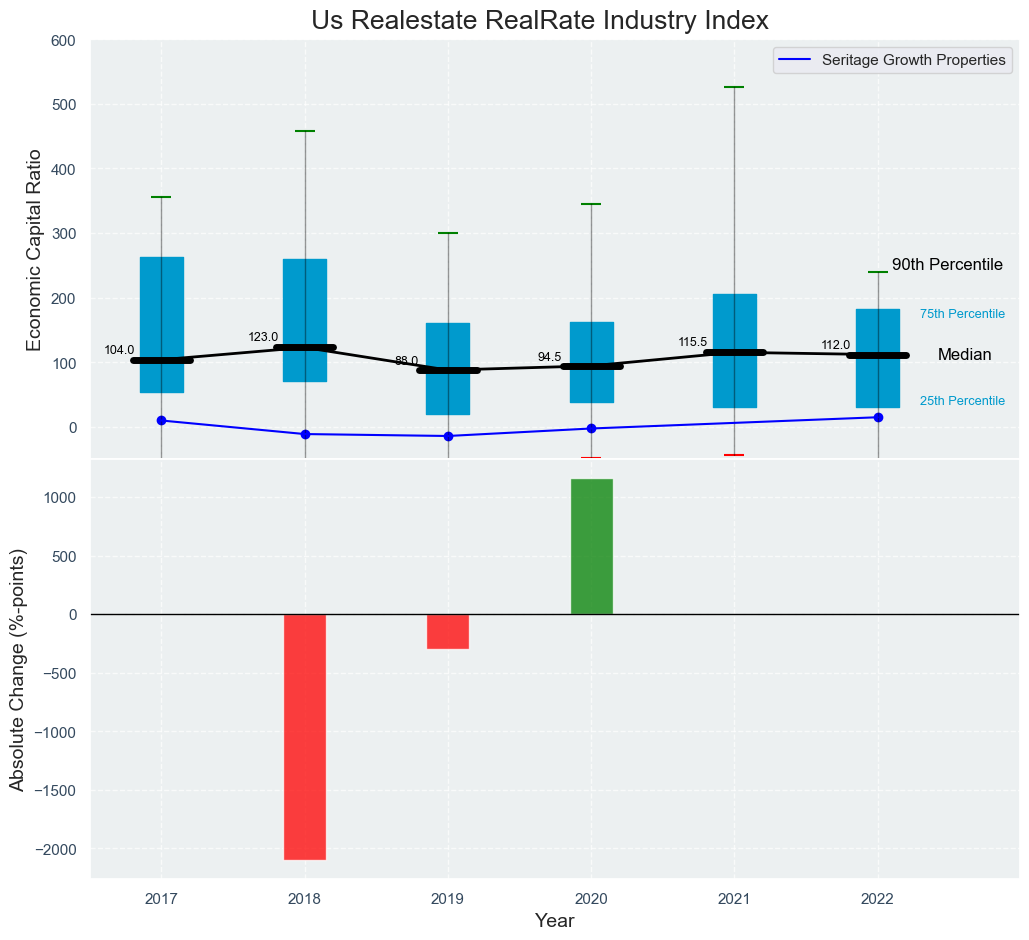Click the red 2021 lower whisker cap
This screenshot has width=1029, height=940.
[x=734, y=455]
